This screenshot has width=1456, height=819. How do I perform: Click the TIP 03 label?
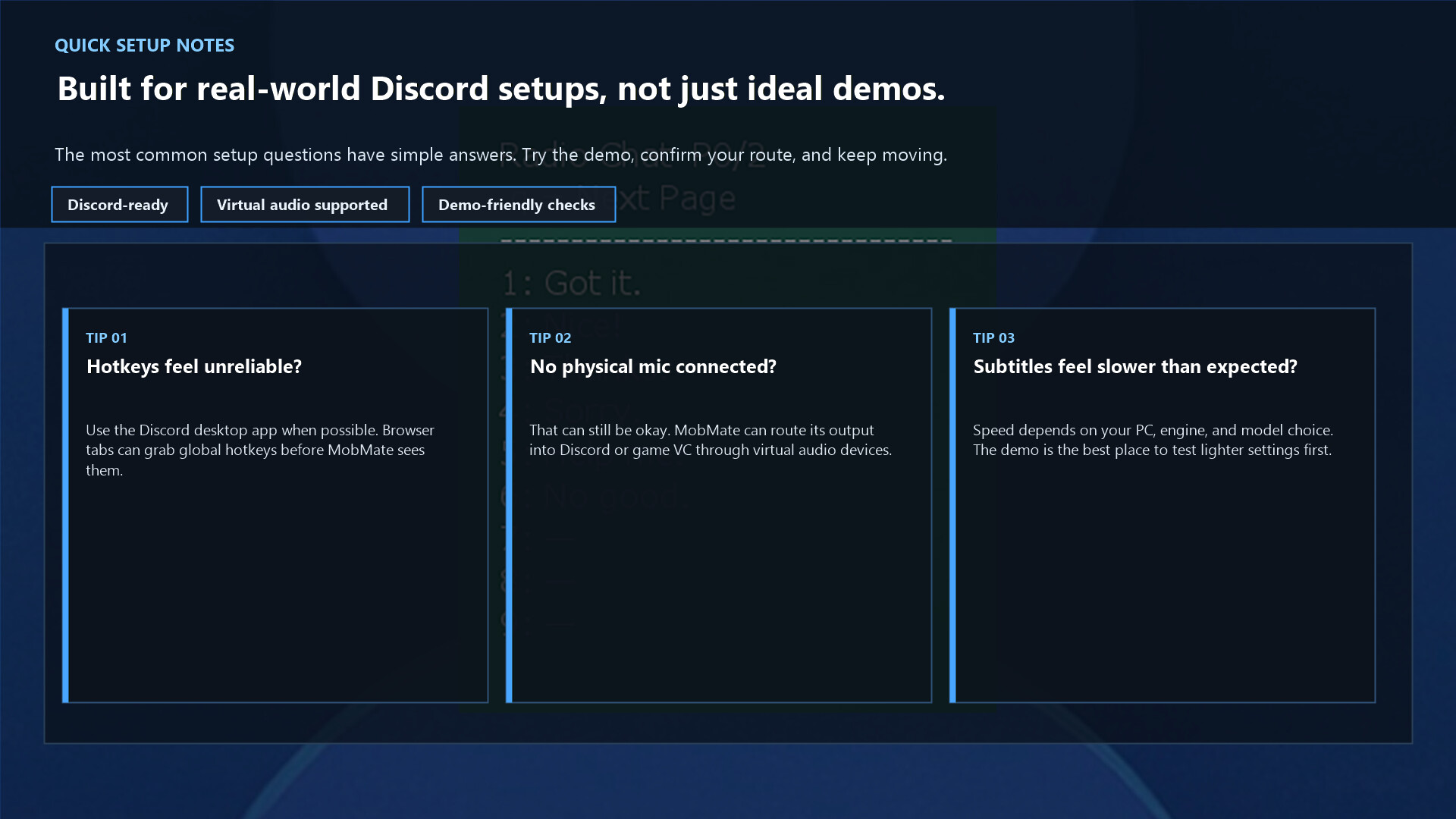[993, 338]
